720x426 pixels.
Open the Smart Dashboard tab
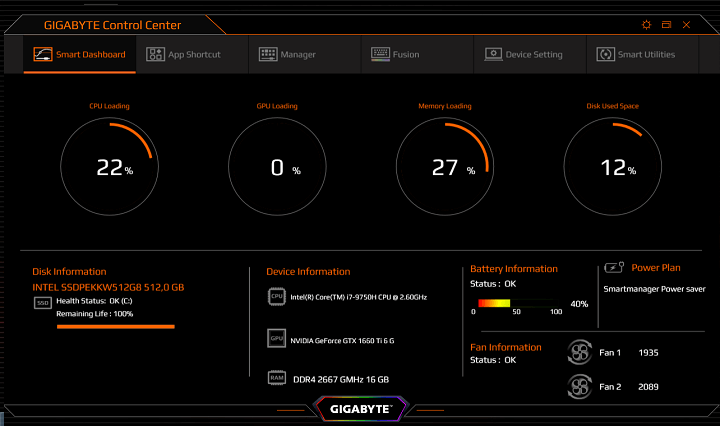click(79, 55)
